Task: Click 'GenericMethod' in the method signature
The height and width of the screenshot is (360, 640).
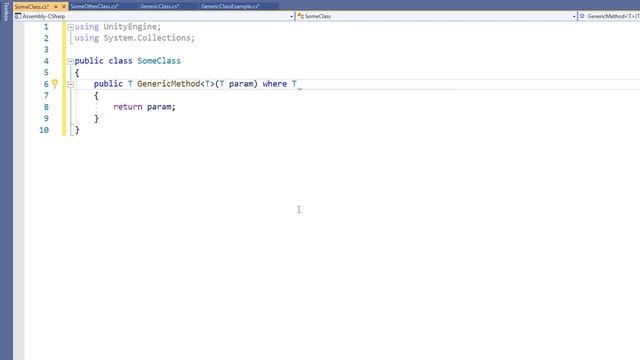Action: pos(169,84)
